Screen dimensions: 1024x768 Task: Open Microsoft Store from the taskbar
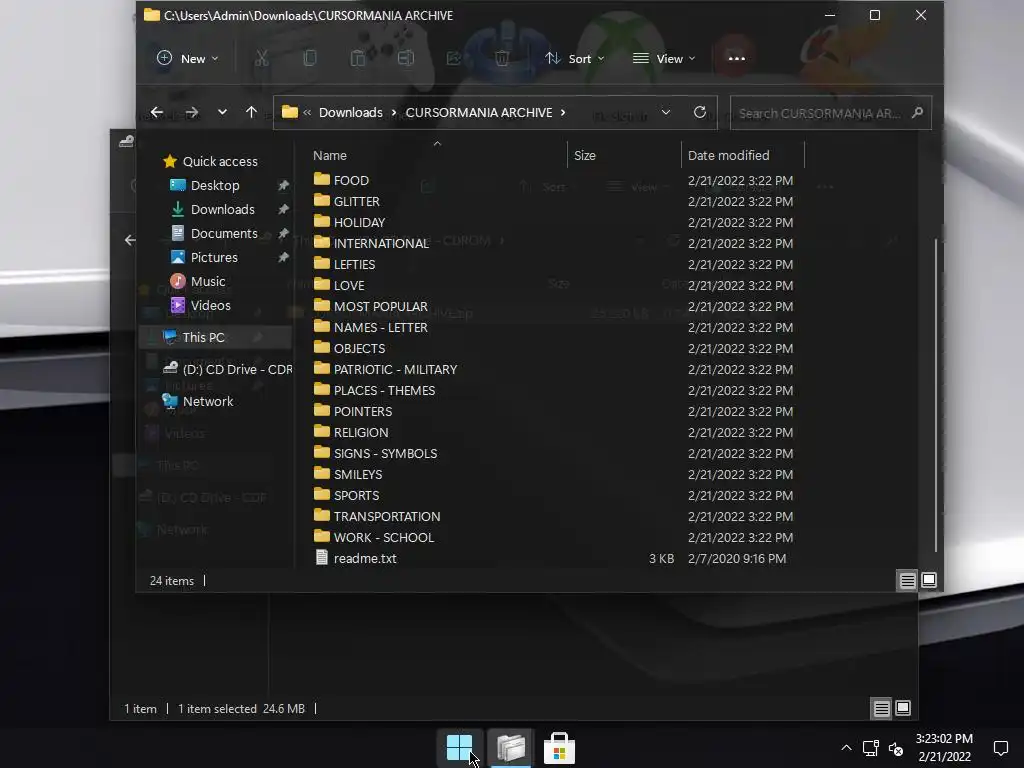(559, 748)
